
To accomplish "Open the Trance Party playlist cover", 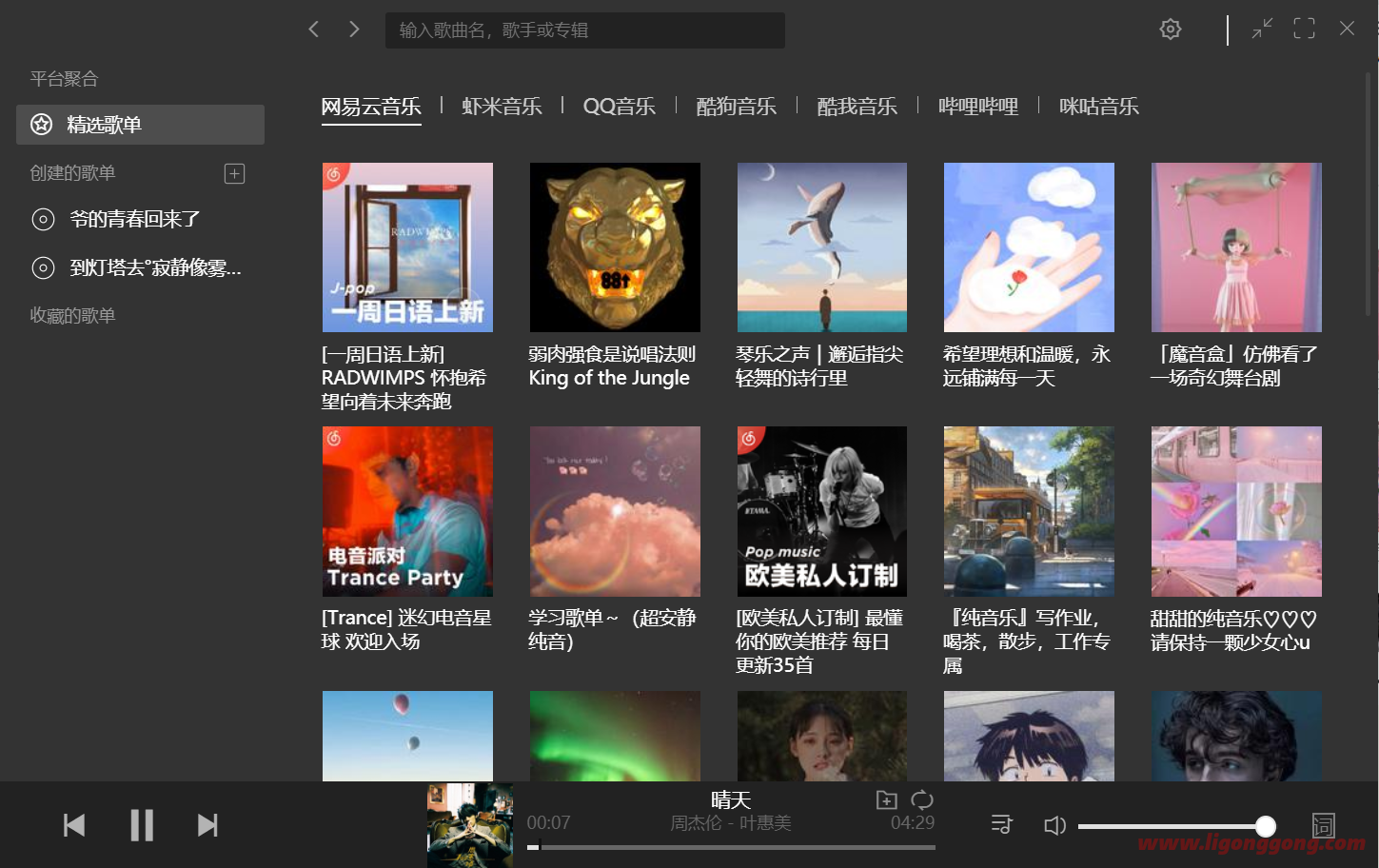I will [407, 511].
